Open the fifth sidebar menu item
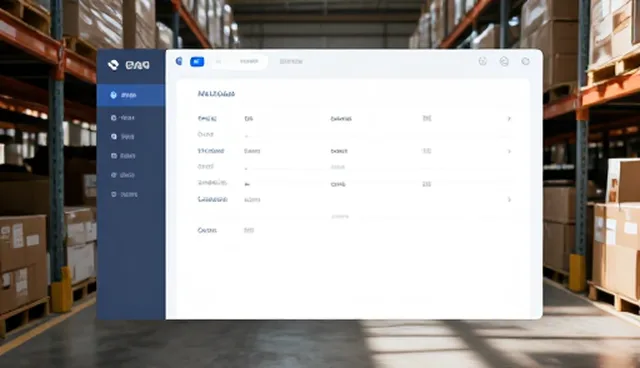The width and height of the screenshot is (640, 368). [x=123, y=175]
